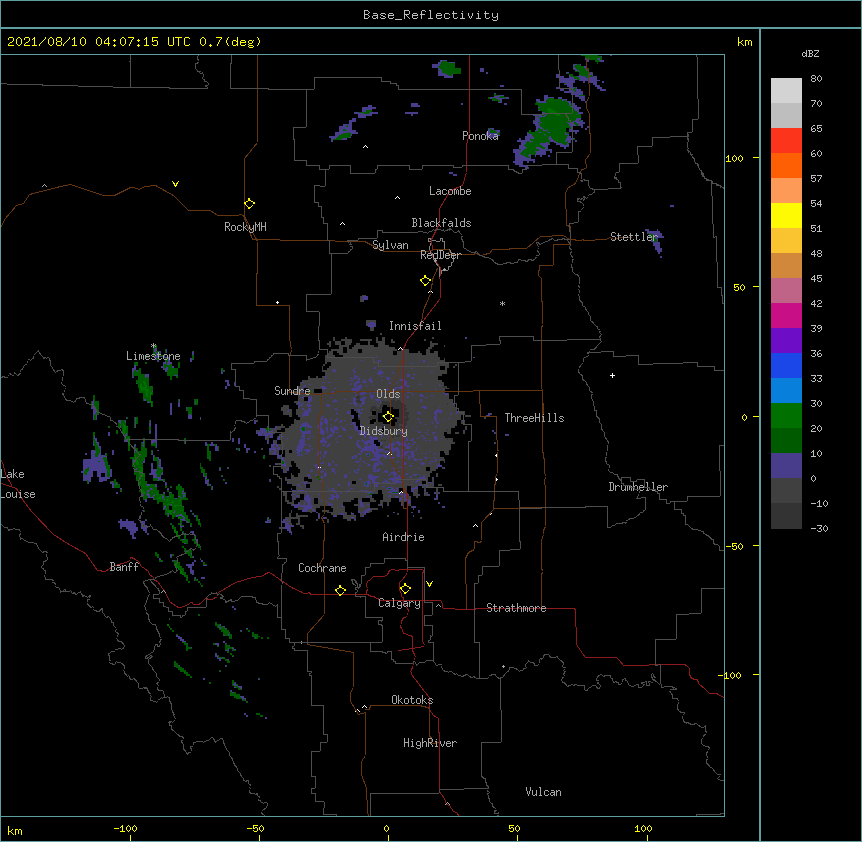This screenshot has height=842, width=862.
Task: Click the Lacombe city label
Action: [450, 191]
